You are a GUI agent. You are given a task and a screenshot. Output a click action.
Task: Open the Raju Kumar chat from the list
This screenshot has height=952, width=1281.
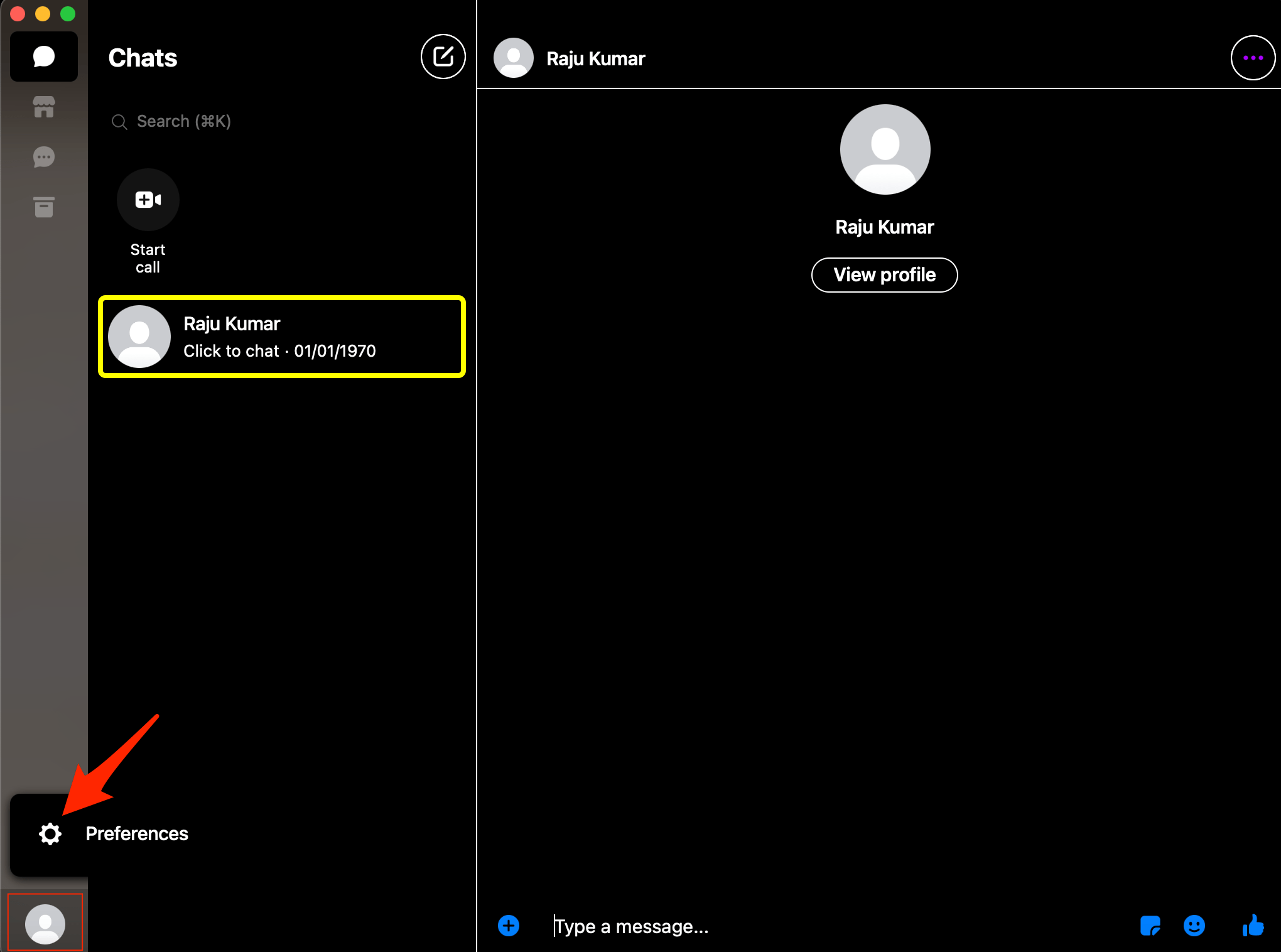click(x=281, y=337)
